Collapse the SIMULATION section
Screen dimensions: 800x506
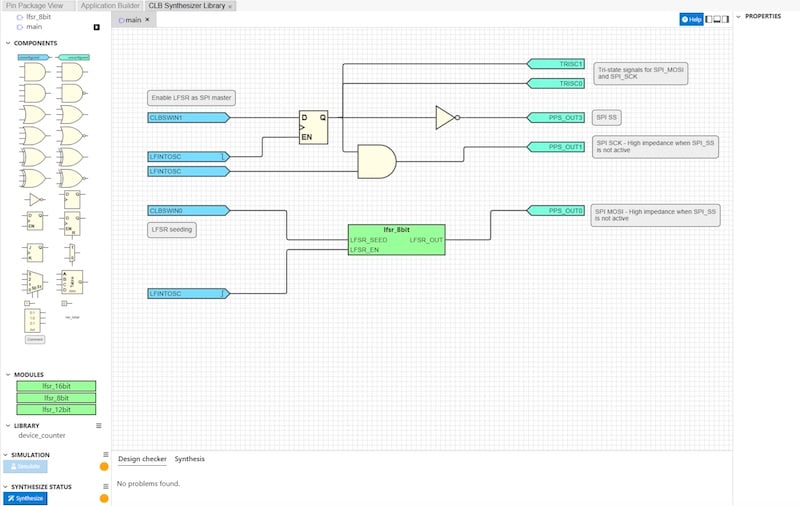click(x=6, y=454)
